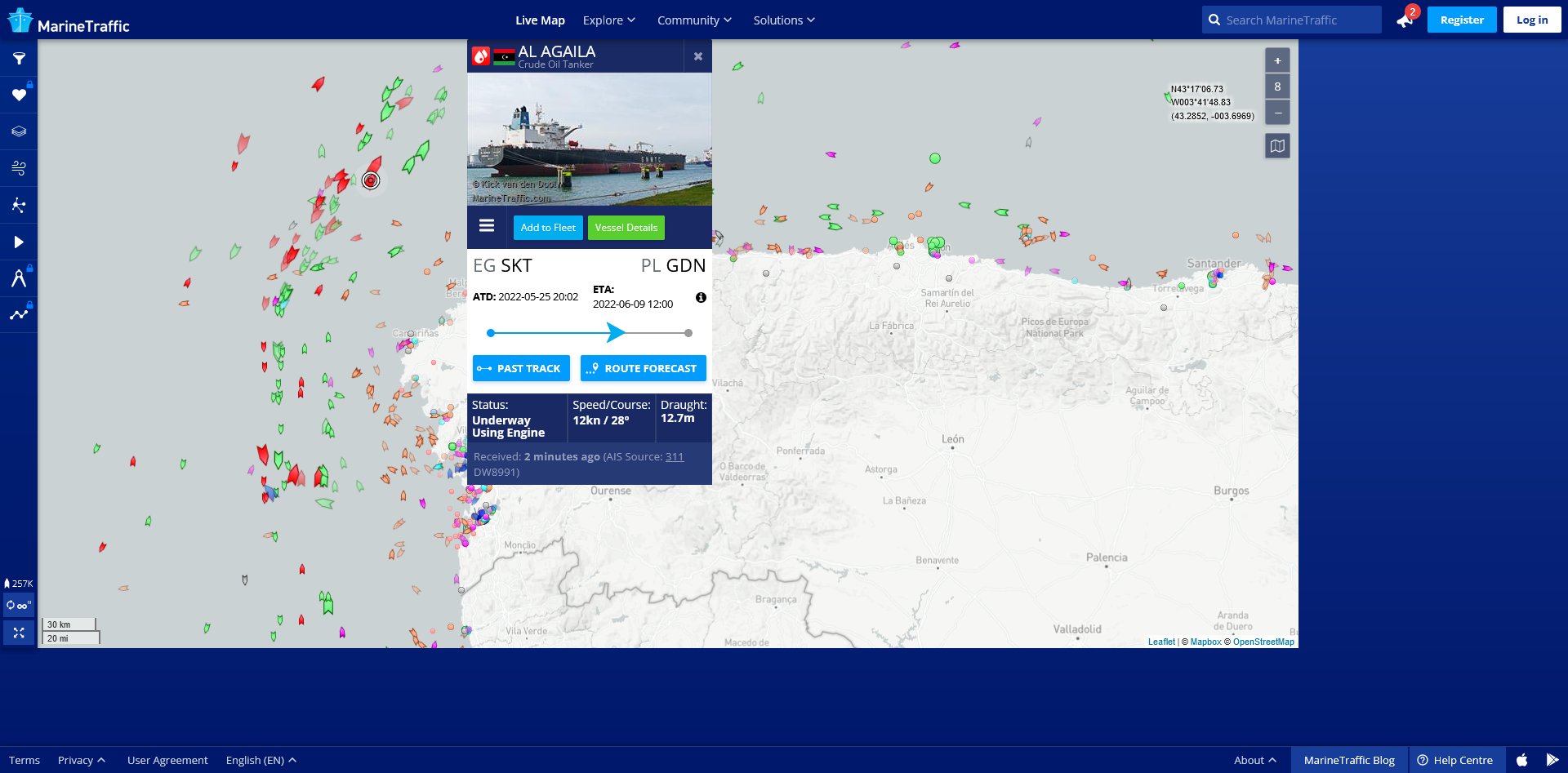The height and width of the screenshot is (773, 1568).
Task: Open My Fleets heart icon
Action: pyautogui.click(x=19, y=96)
